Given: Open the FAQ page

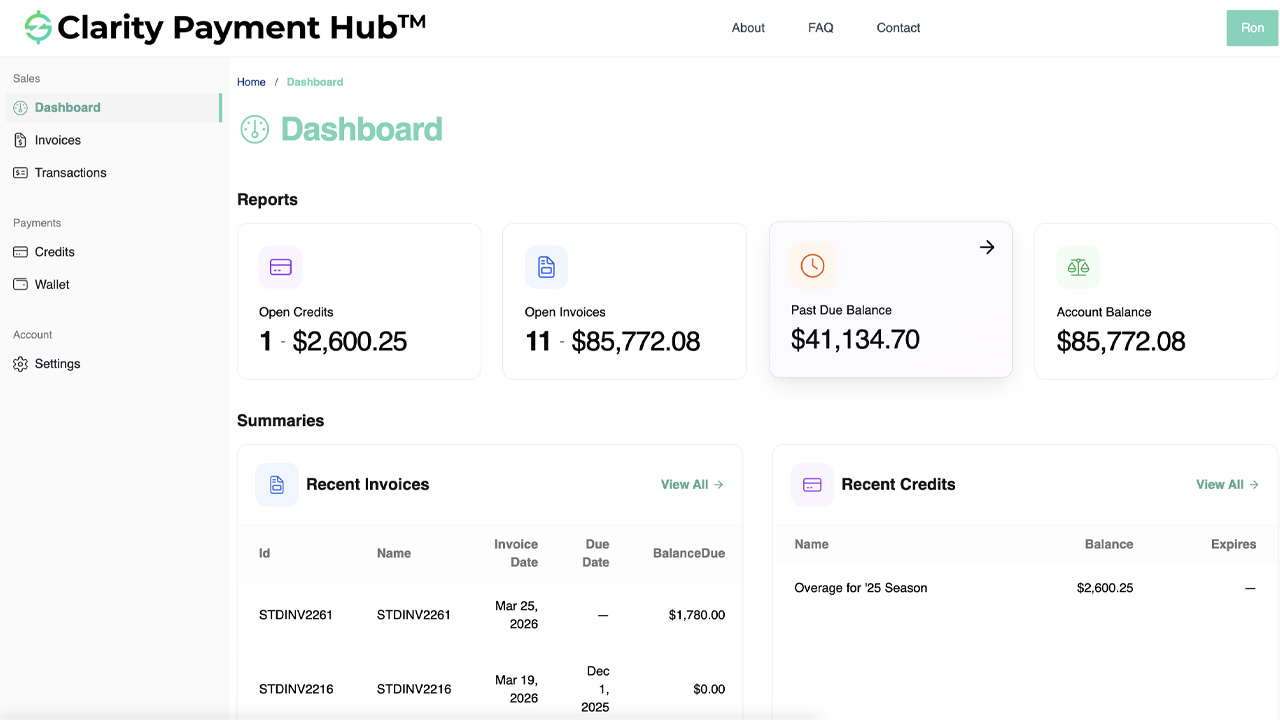Looking at the screenshot, I should (x=820, y=28).
